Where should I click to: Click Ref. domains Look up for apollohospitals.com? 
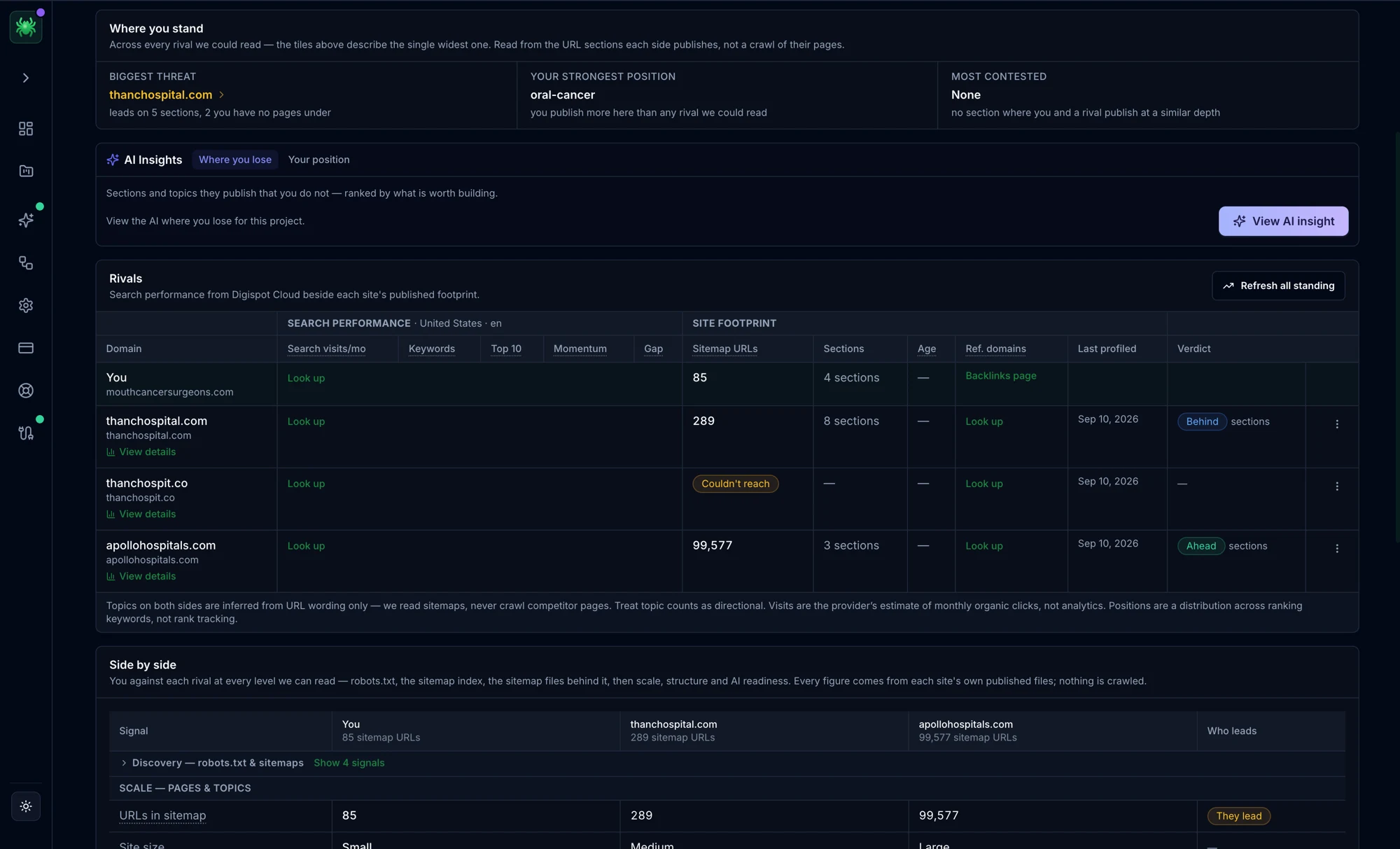tap(983, 546)
